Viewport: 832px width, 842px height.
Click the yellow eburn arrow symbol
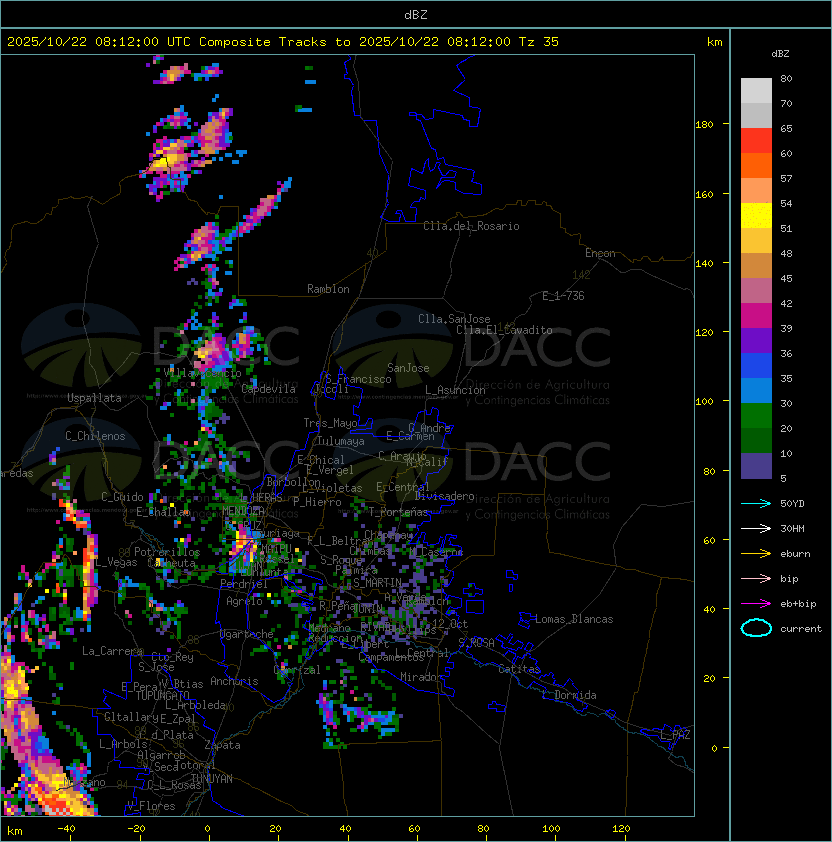756,554
